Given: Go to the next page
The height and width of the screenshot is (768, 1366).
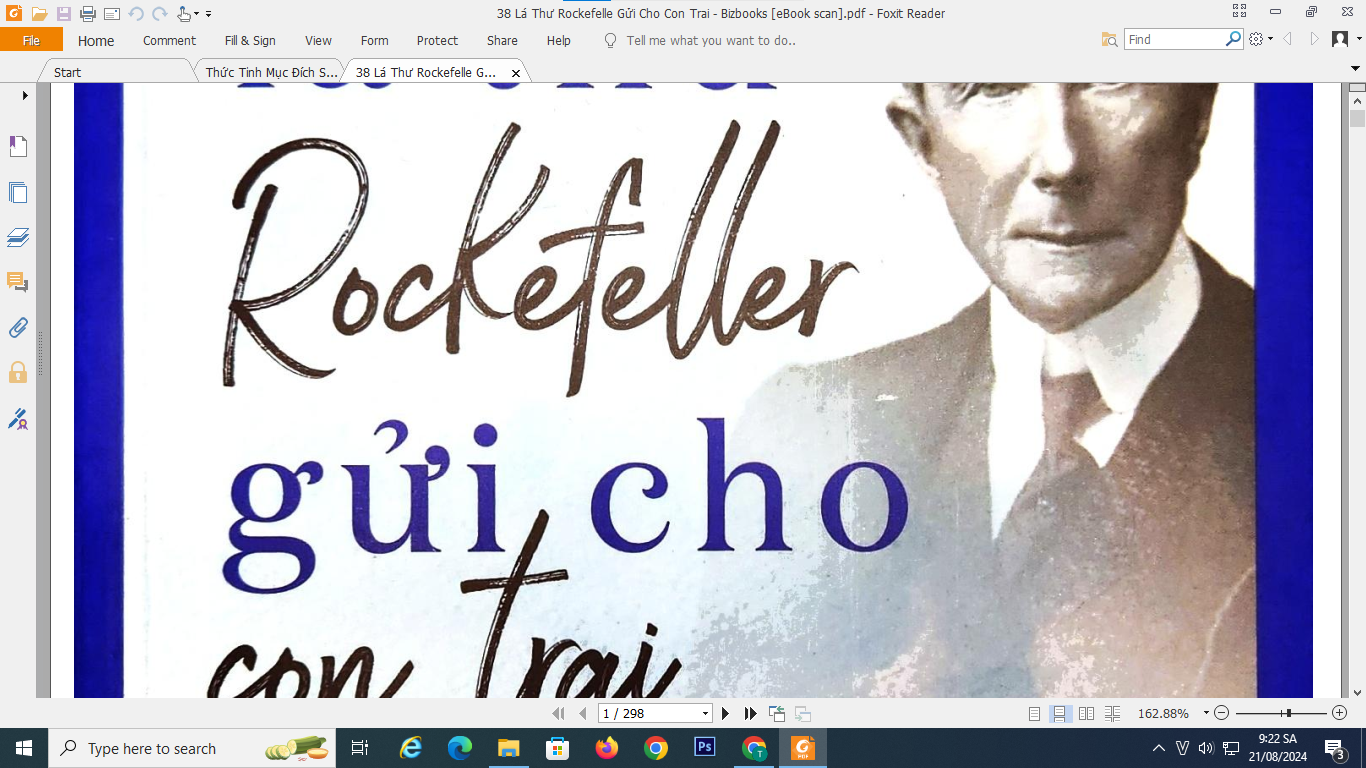Looking at the screenshot, I should coord(726,713).
